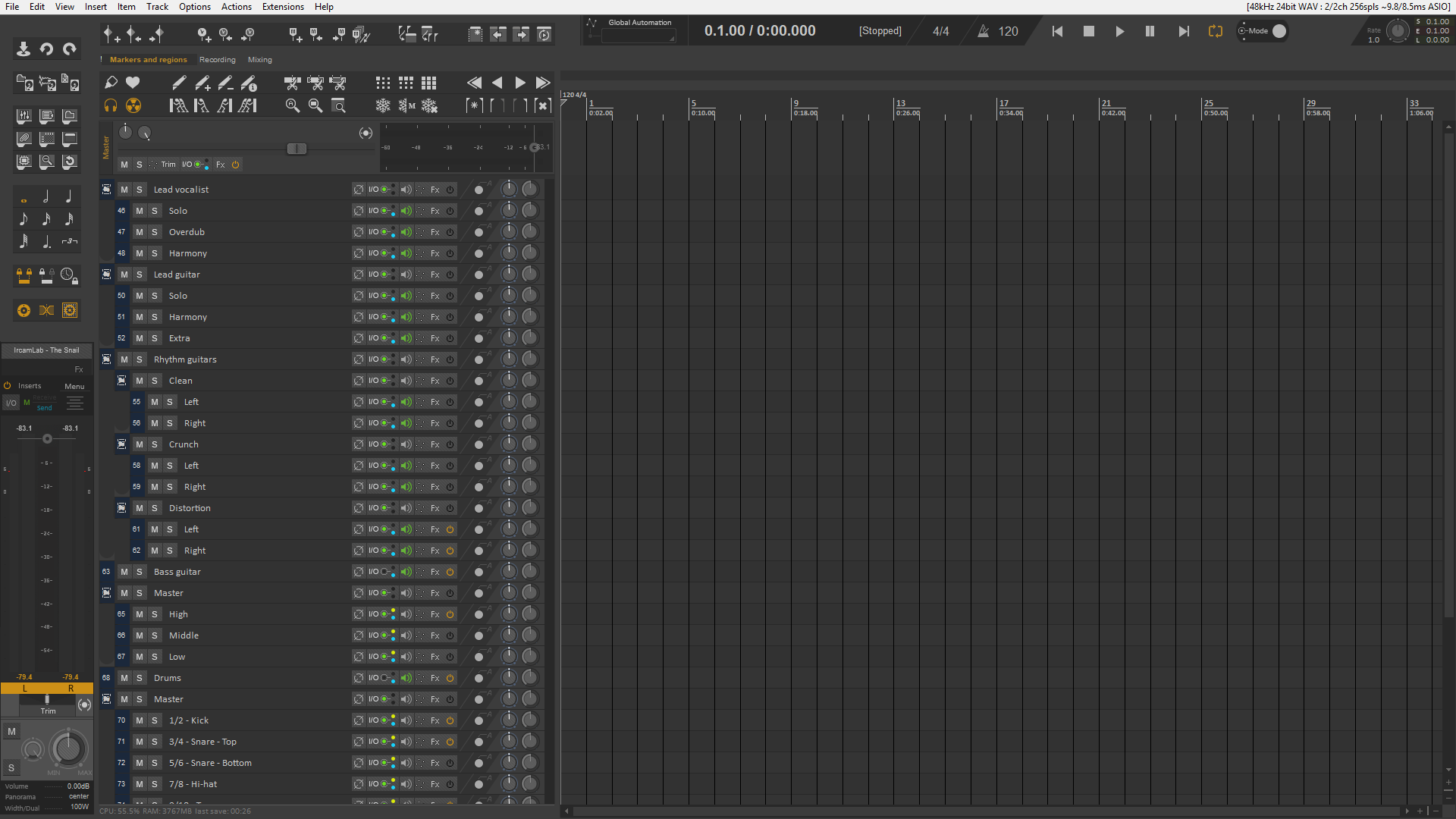Click the transport Play button
The width and height of the screenshot is (1456, 819).
tap(1119, 31)
